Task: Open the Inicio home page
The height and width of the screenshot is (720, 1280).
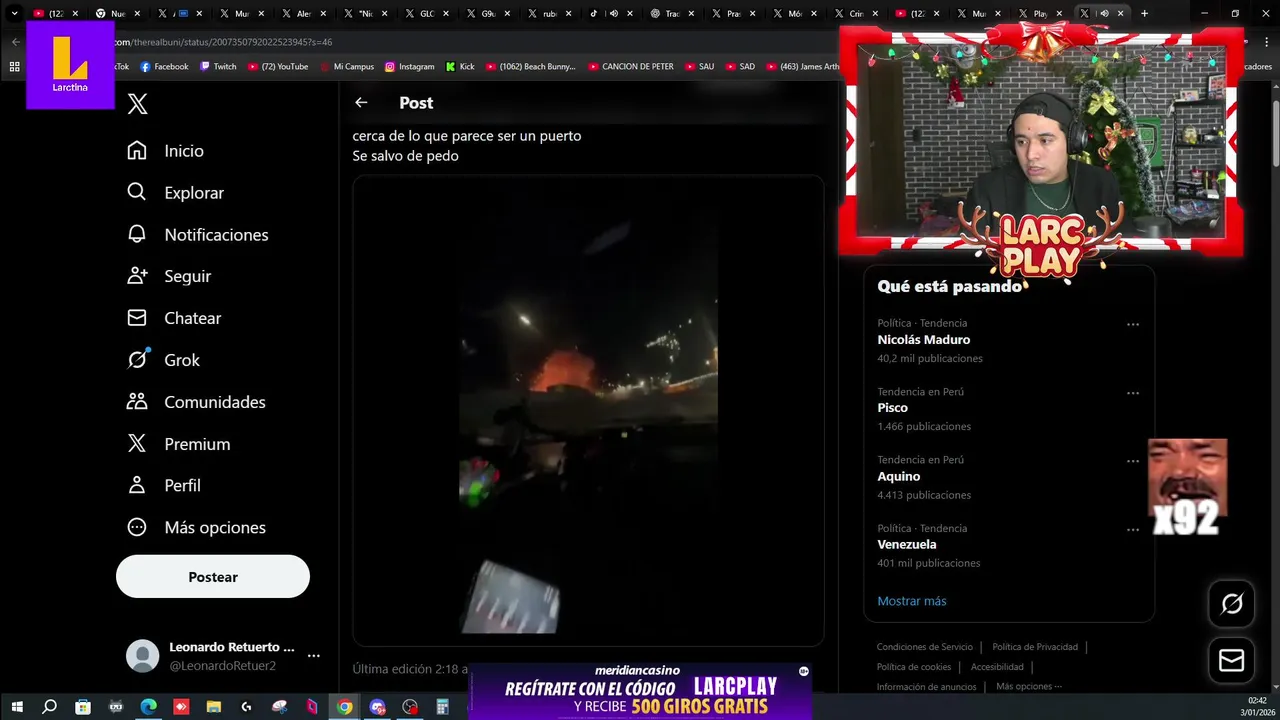Action: point(165,151)
